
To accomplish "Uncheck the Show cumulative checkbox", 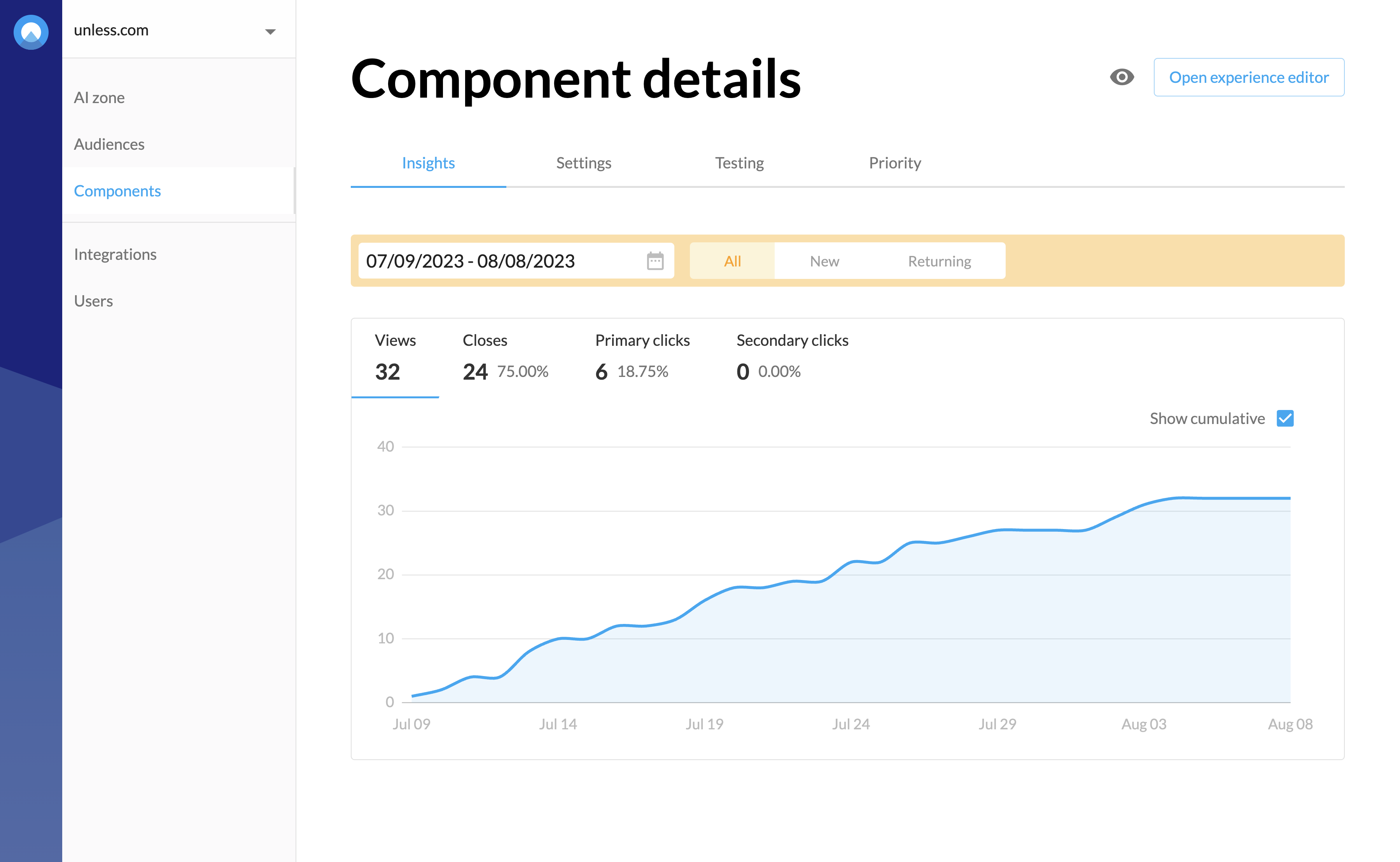I will pyautogui.click(x=1284, y=419).
